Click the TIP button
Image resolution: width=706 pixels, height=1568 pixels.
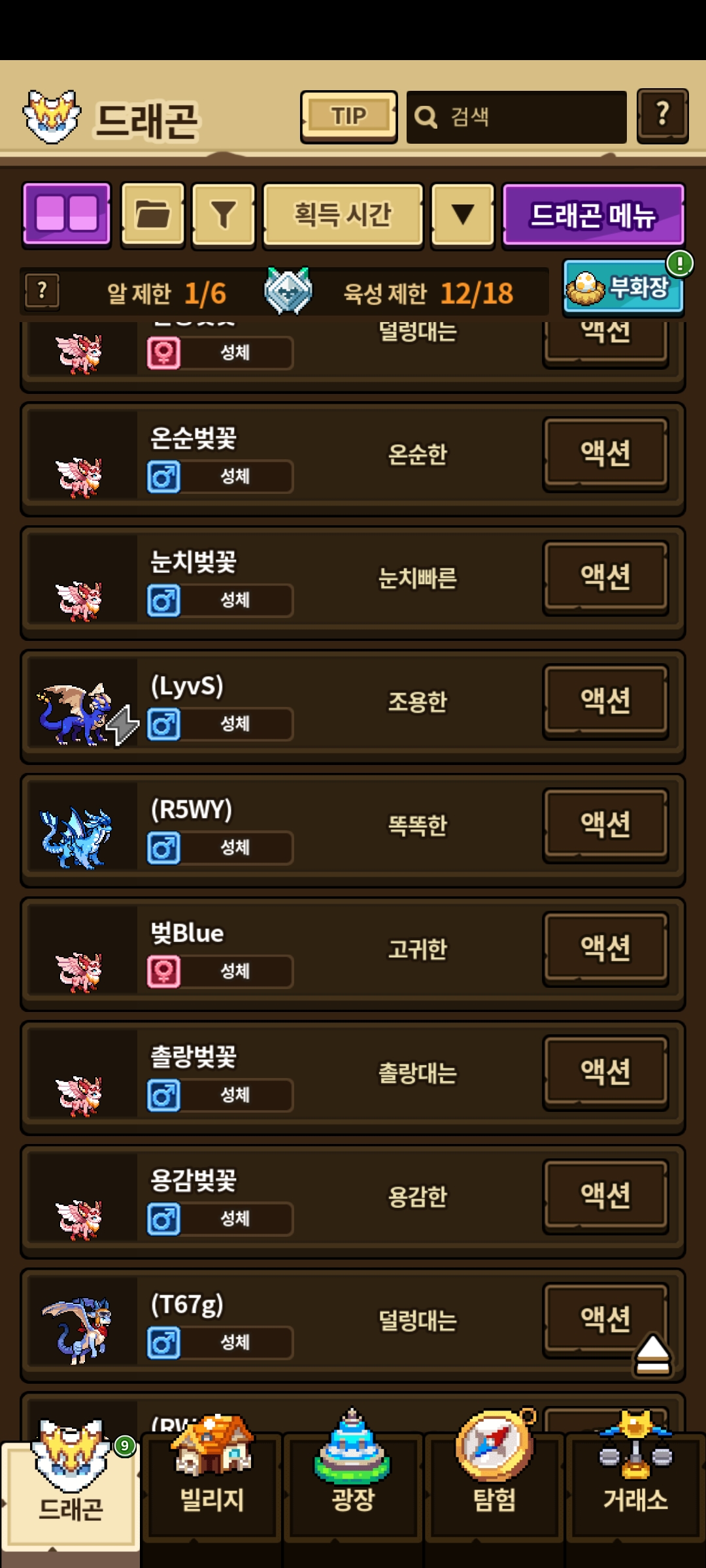coord(348,116)
